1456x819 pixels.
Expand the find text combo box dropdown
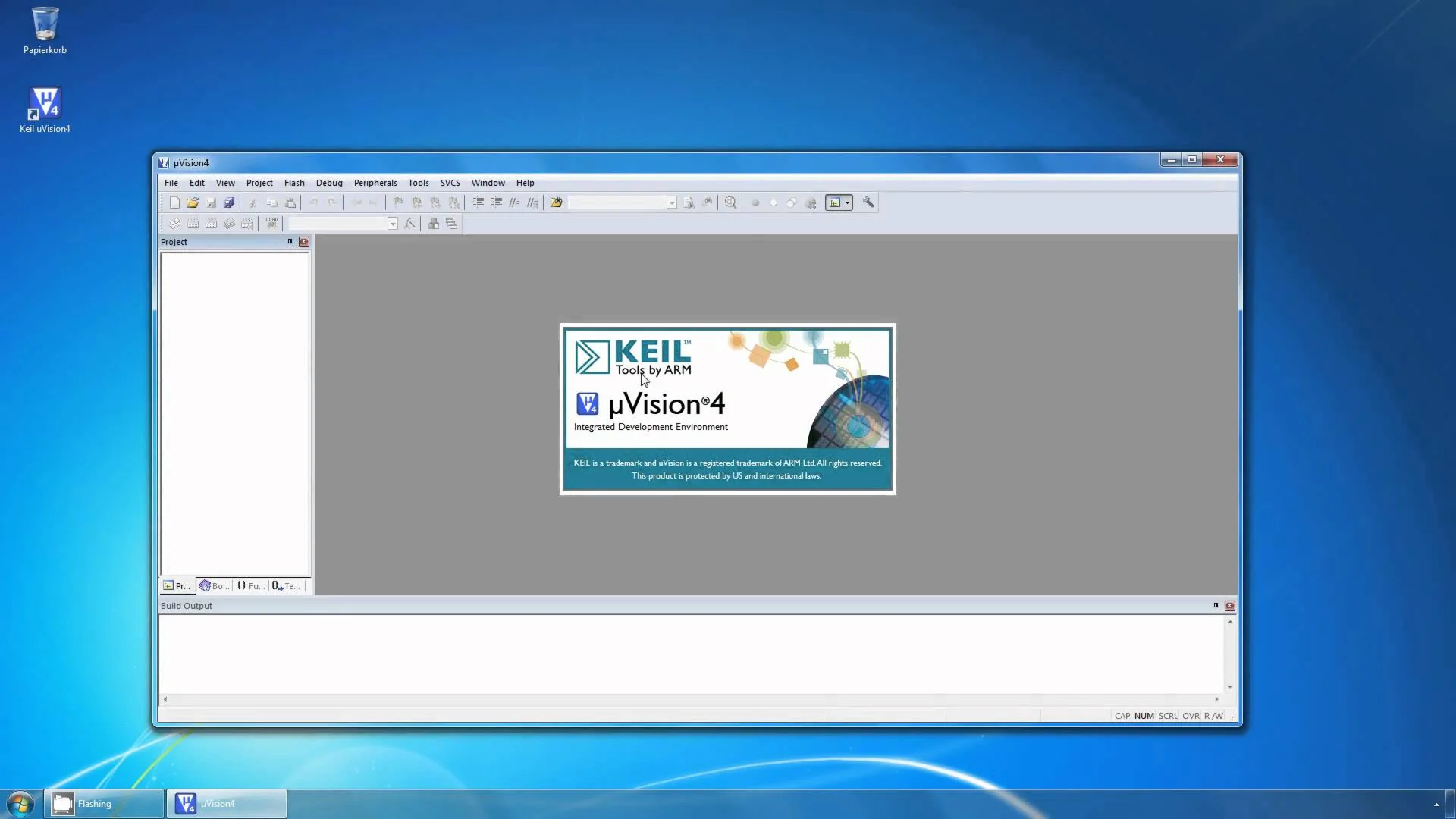click(x=672, y=202)
